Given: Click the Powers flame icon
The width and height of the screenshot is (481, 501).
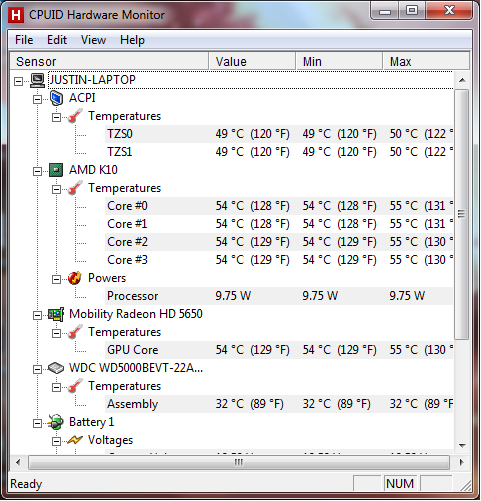Looking at the screenshot, I should (x=75, y=278).
